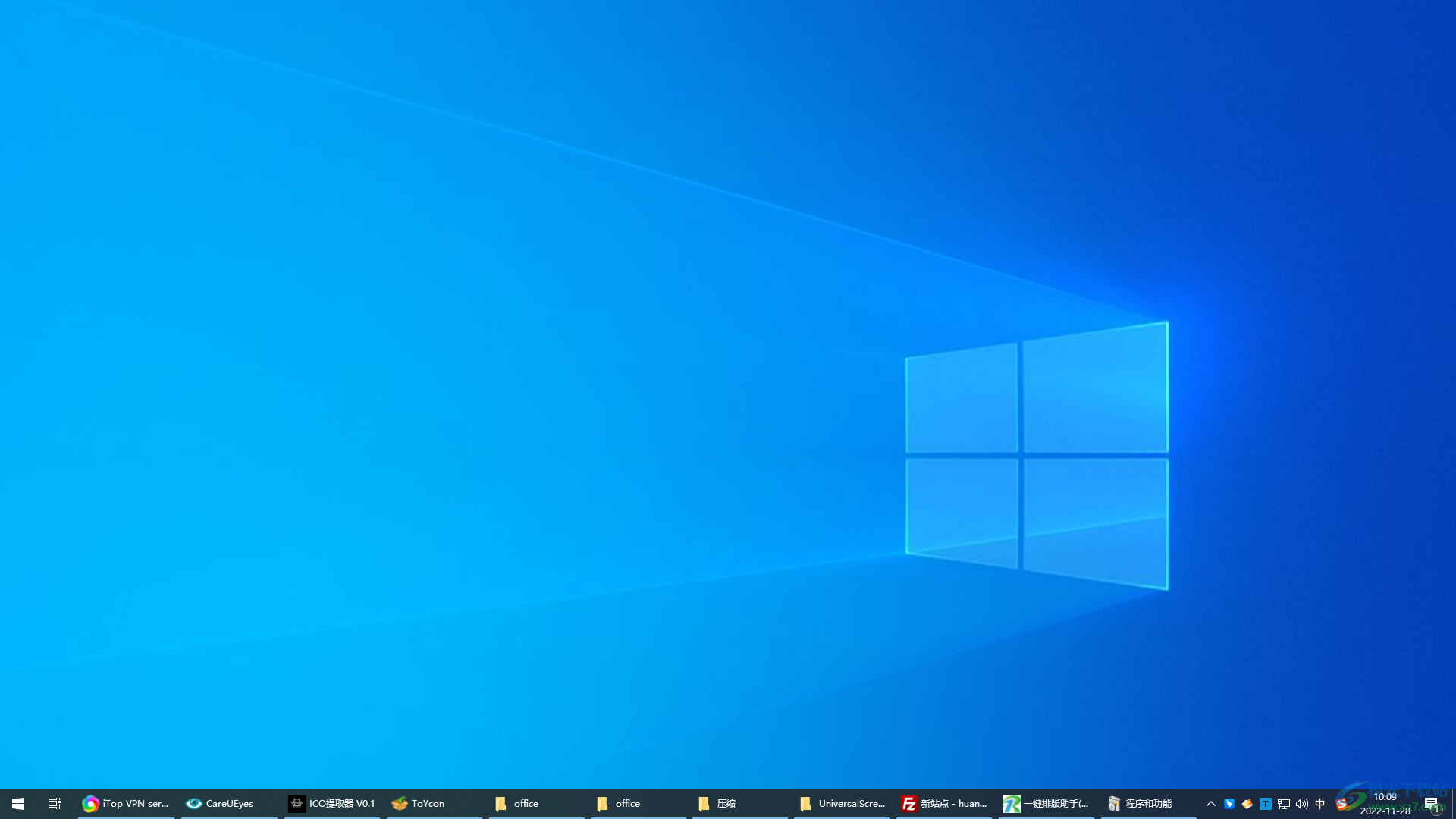Screen dimensions: 1456x819
Task: Open the second office folder window
Action: coord(639,803)
